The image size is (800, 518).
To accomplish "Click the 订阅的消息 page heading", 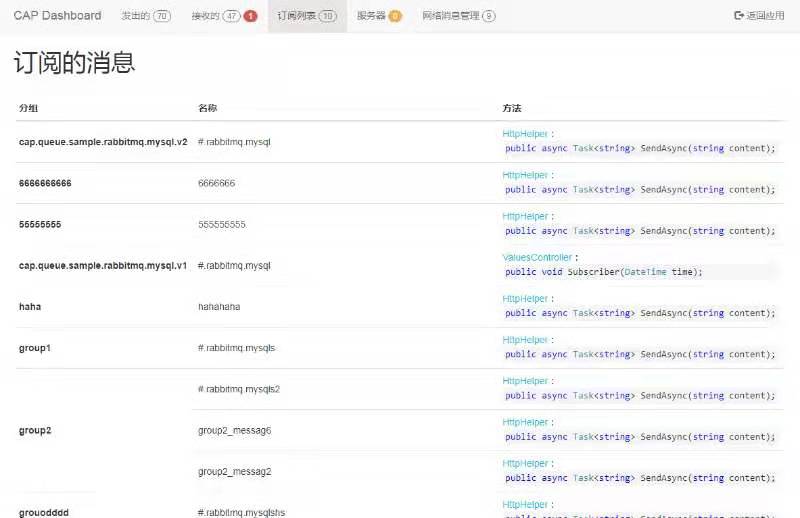I will (74, 62).
